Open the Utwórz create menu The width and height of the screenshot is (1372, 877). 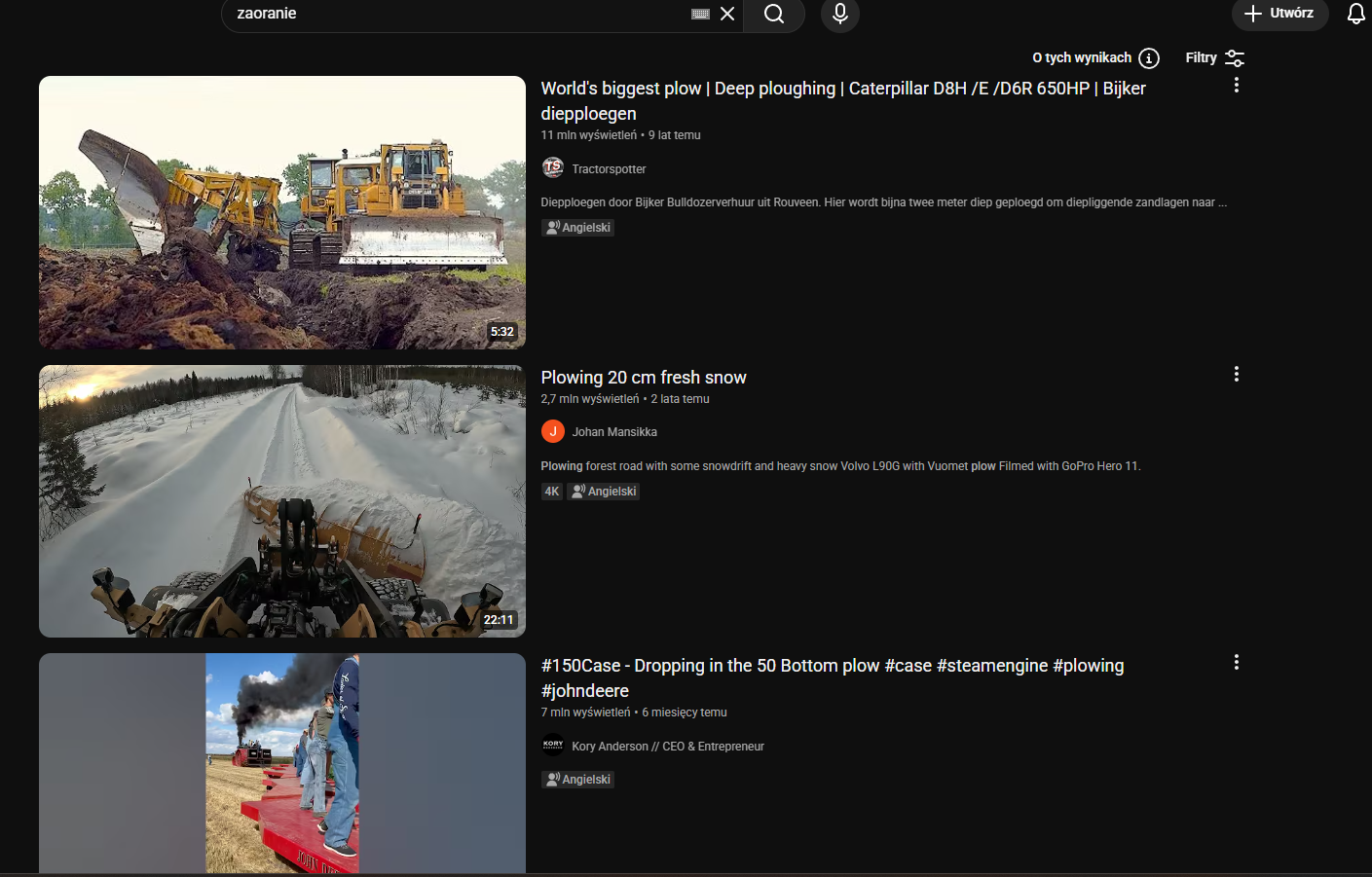point(1279,14)
